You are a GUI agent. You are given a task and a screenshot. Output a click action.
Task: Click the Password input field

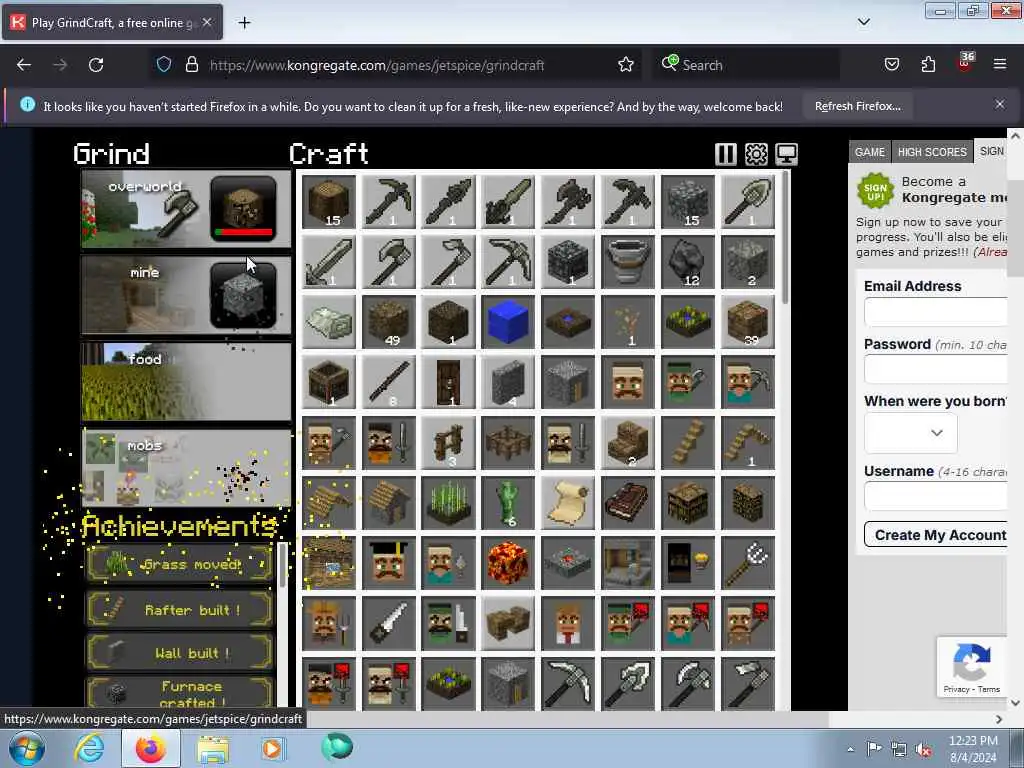tap(935, 369)
